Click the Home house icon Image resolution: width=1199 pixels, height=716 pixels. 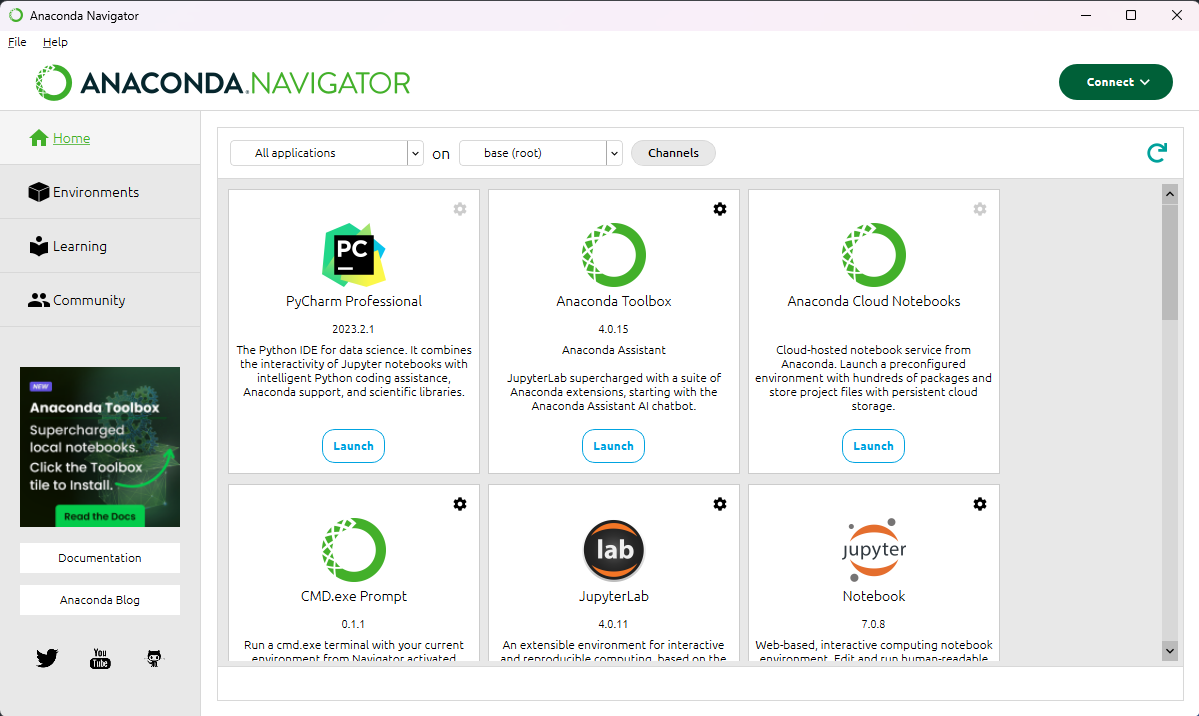39,138
